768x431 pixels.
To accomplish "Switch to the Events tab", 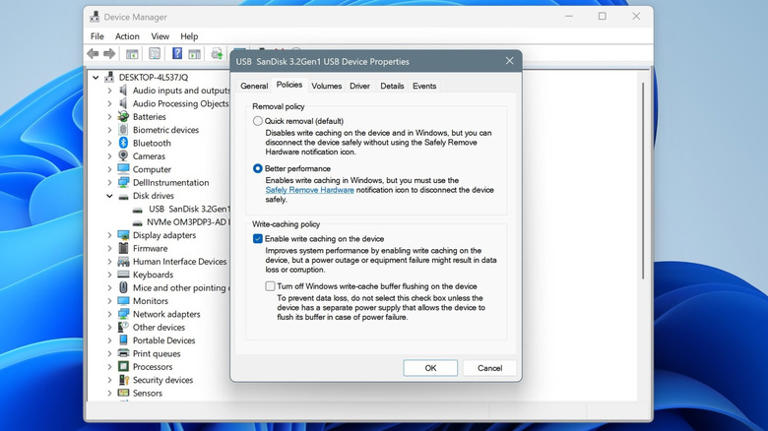I will click(424, 86).
